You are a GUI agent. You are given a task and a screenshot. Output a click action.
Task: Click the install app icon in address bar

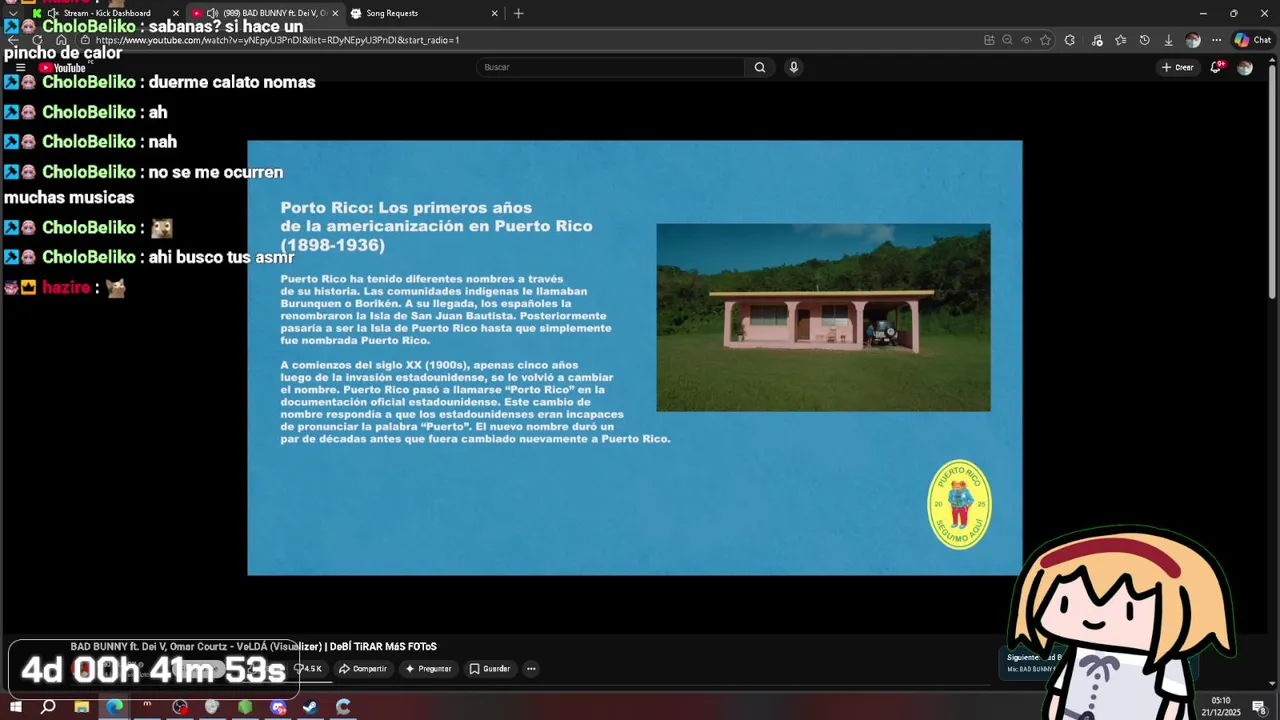[x=989, y=40]
